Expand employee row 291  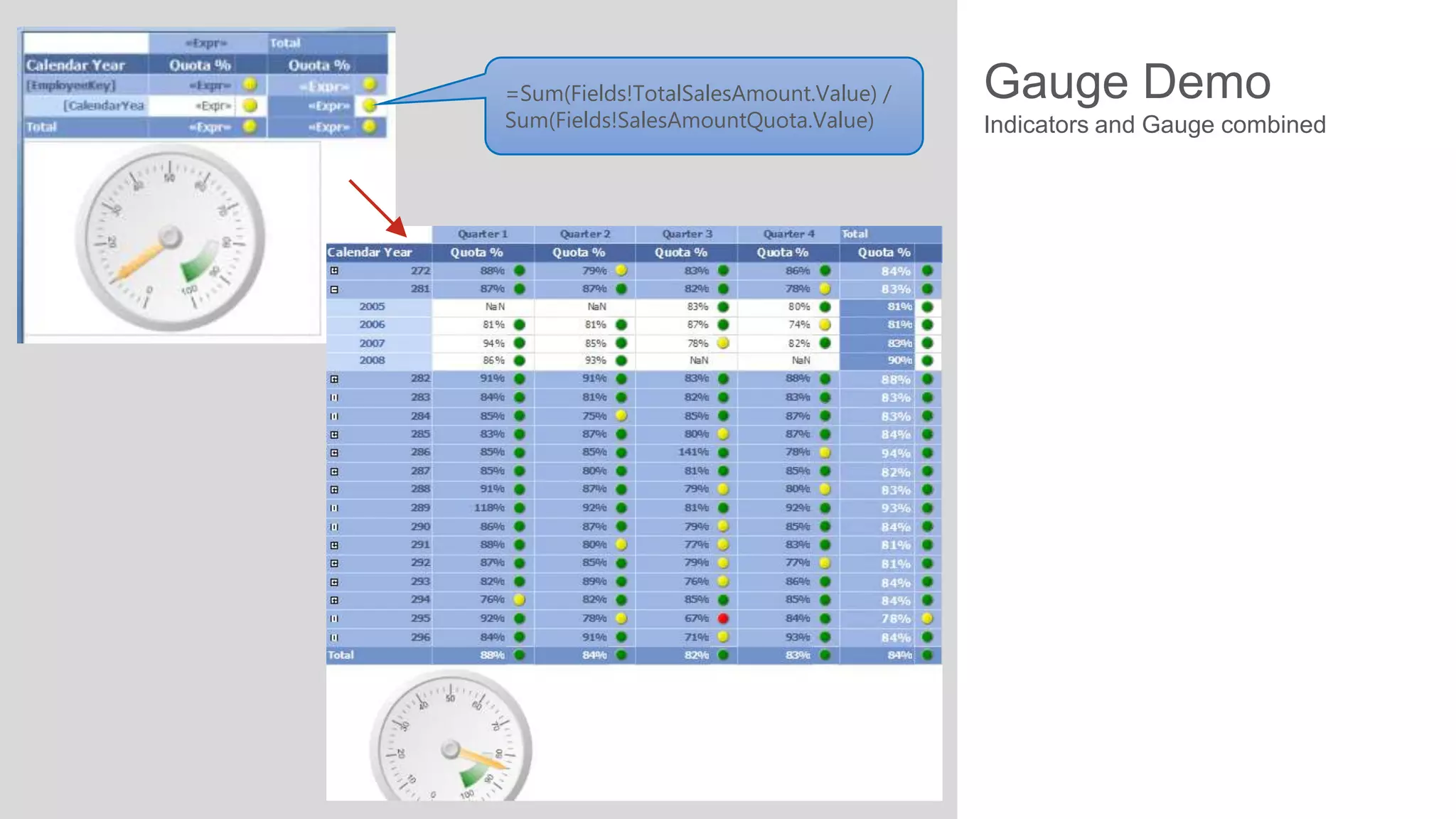pos(334,545)
